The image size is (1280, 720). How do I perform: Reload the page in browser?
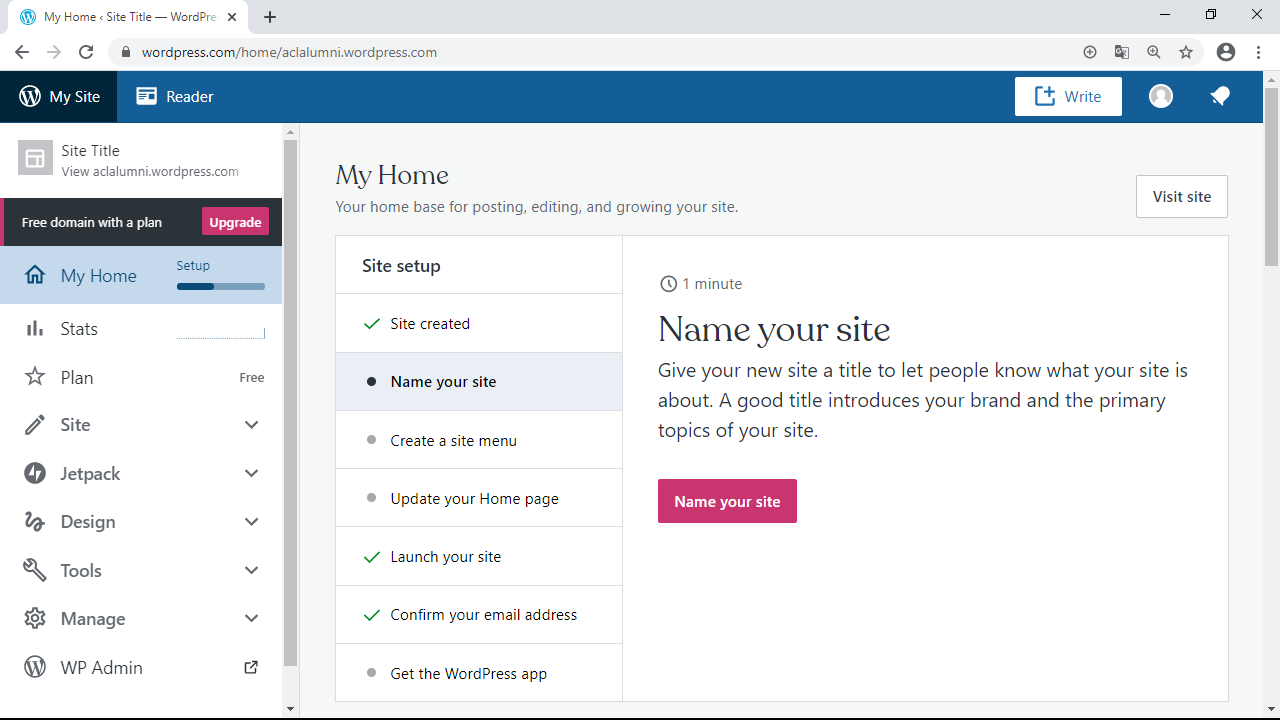pyautogui.click(x=86, y=52)
